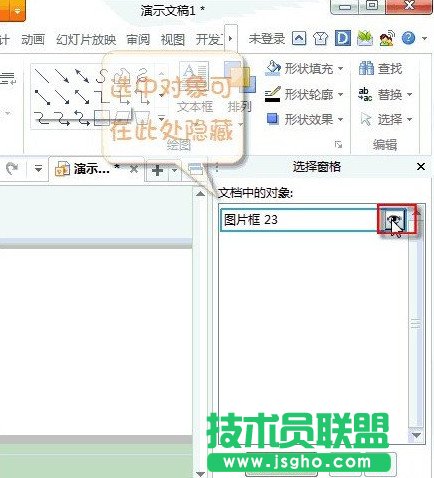Close the 演示... document tab
The width and height of the screenshot is (434, 478).
(x=134, y=169)
